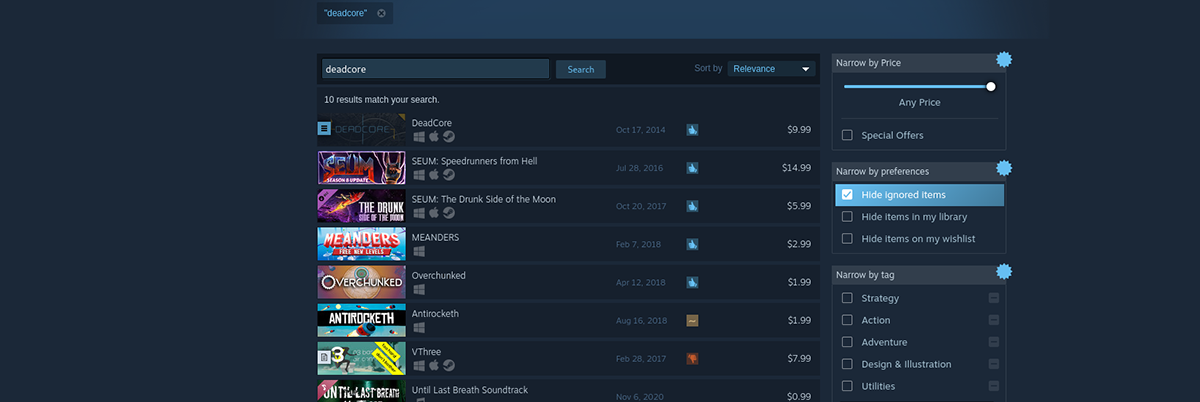Click the price slider handle at Any Price
The height and width of the screenshot is (402, 1200).
coord(991,86)
